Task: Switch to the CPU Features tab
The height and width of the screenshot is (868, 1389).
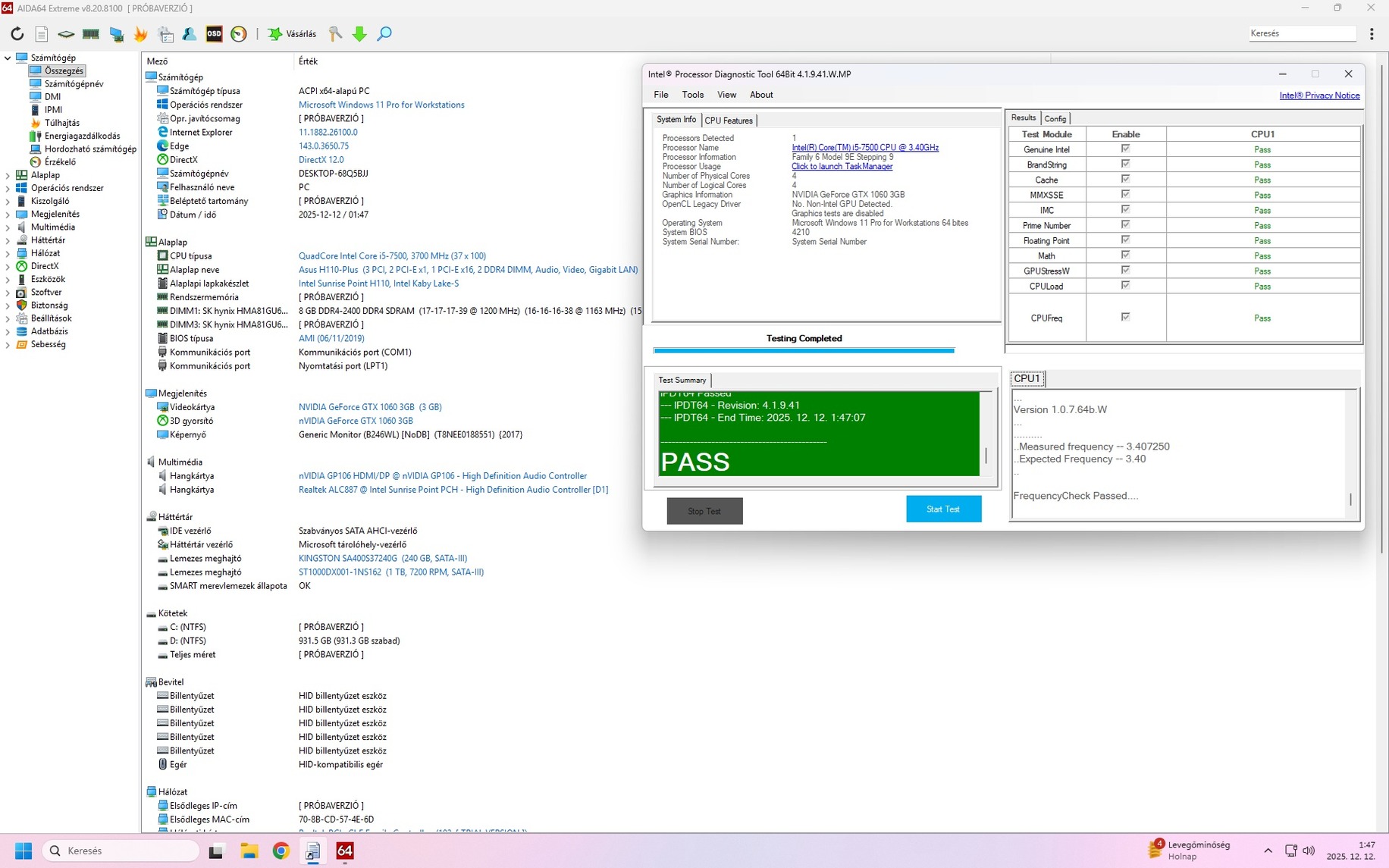Action: click(729, 121)
